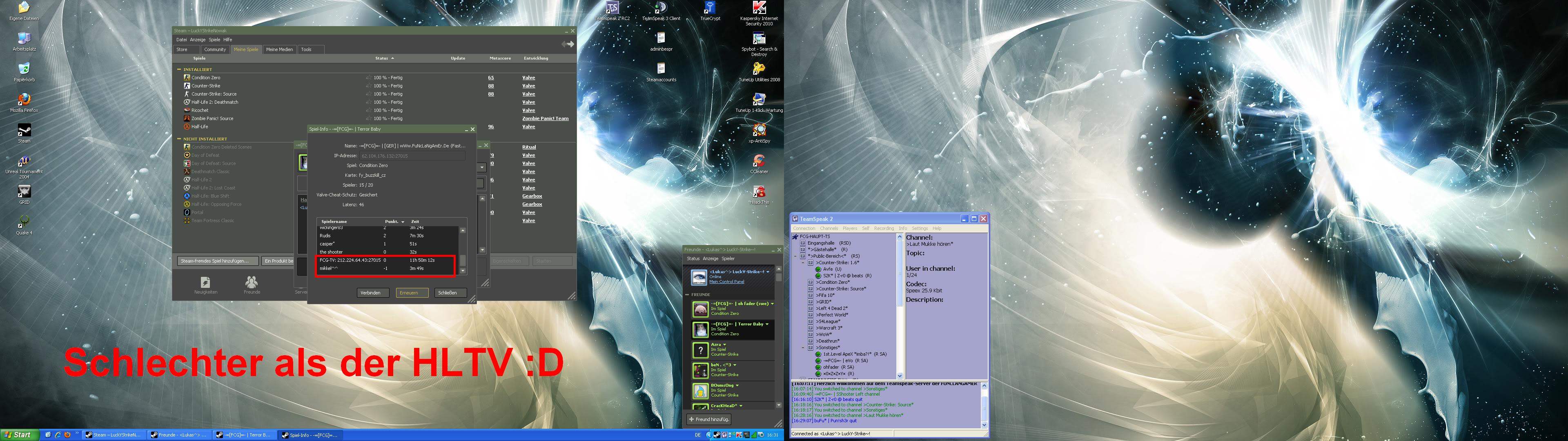Click Freunde list scroll-up arrow
This screenshot has width=1568, height=441.
pos(779,269)
